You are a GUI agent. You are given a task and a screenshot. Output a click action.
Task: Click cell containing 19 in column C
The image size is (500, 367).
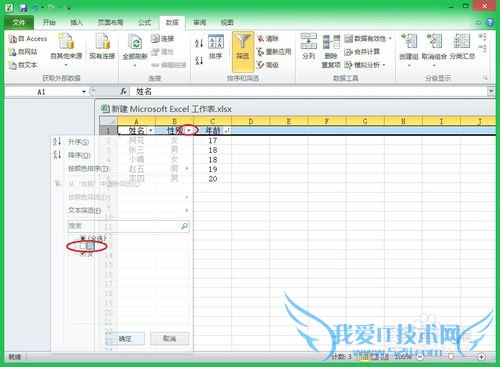(213, 169)
